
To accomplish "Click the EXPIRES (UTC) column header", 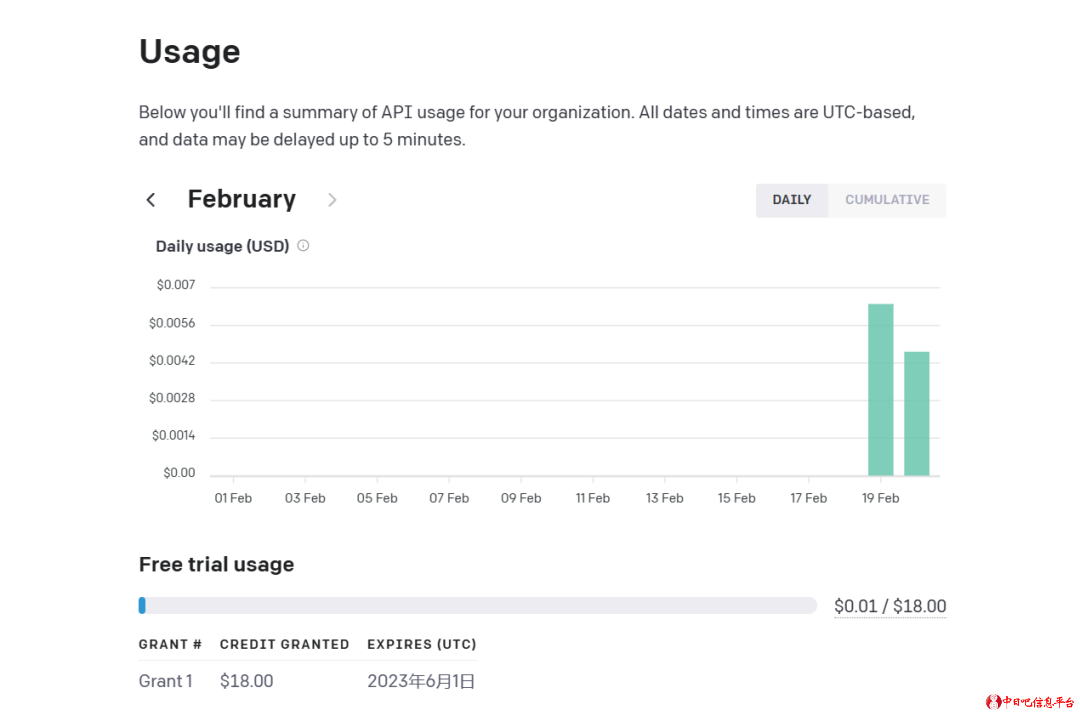I will (421, 644).
